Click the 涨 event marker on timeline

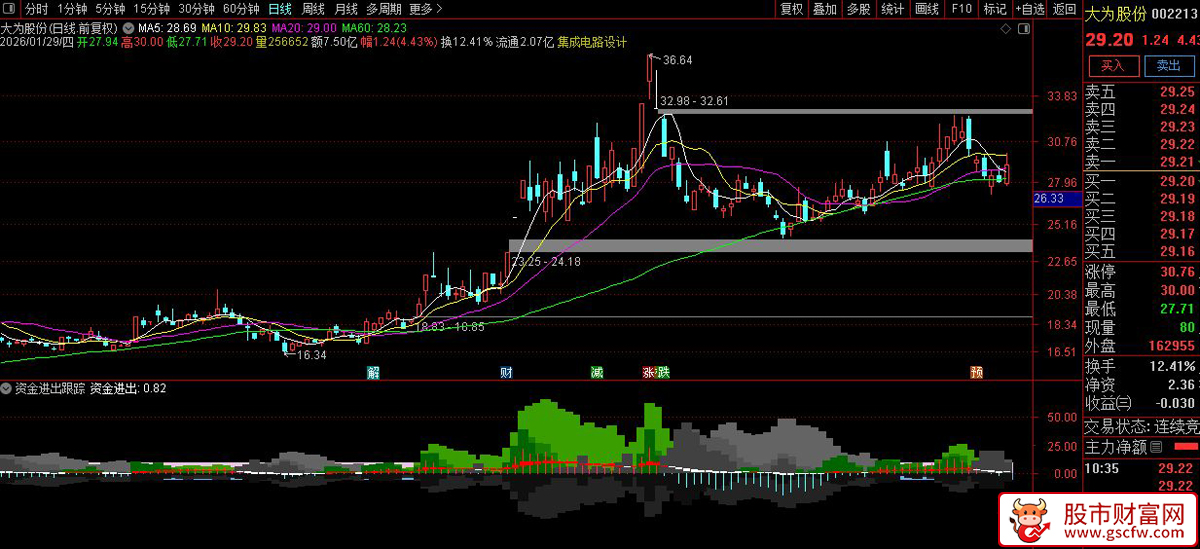pos(649,372)
